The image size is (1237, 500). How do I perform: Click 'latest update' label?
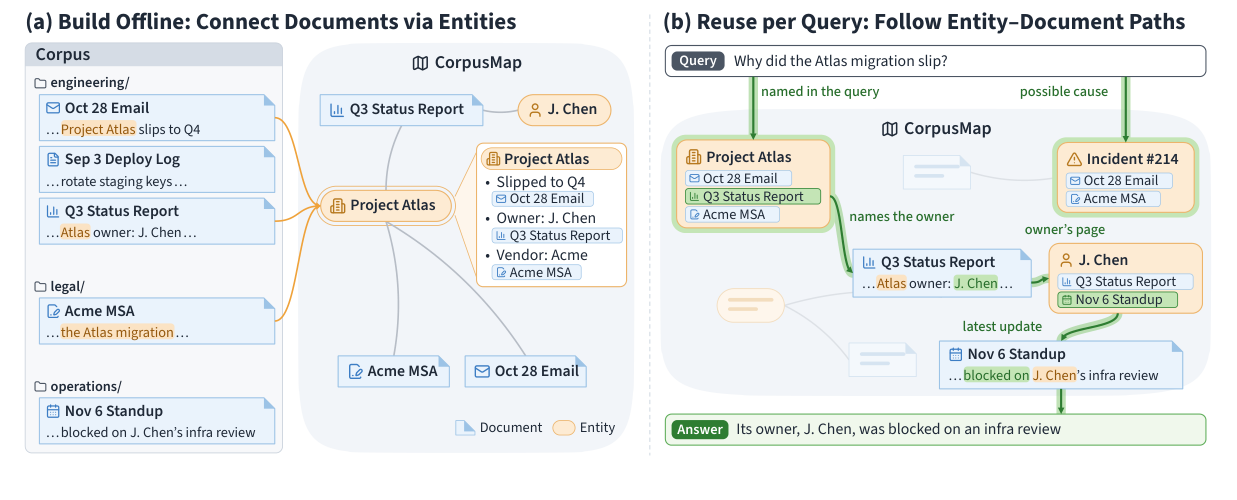coord(1003,326)
